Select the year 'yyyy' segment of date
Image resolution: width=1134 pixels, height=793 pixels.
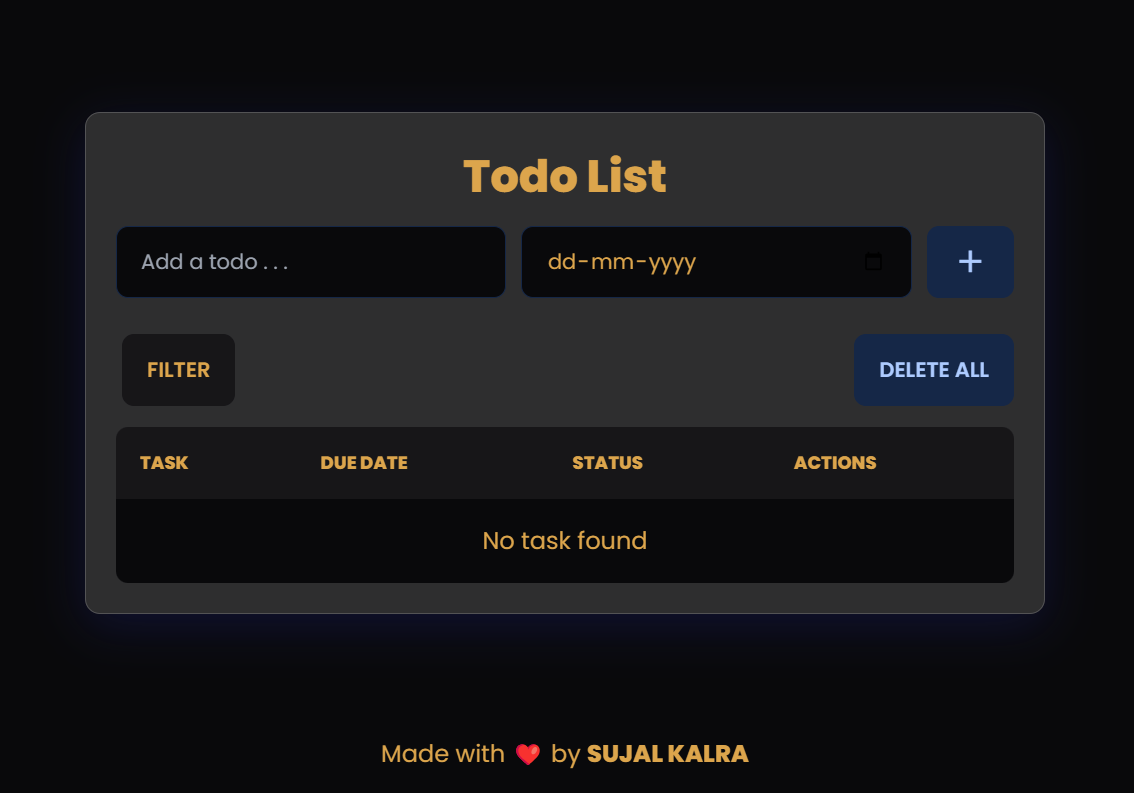672,262
